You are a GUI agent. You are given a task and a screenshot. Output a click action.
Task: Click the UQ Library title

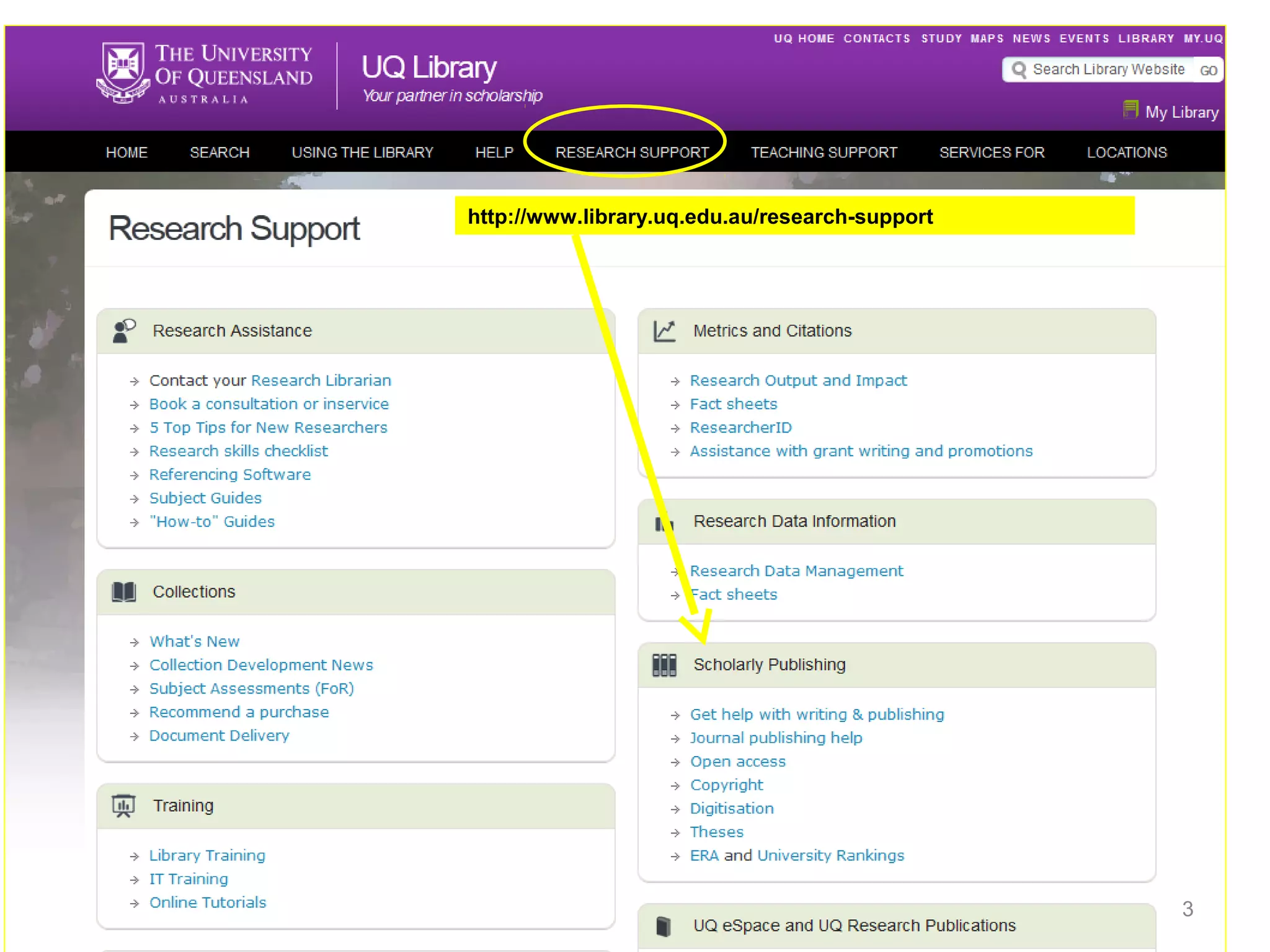pos(429,67)
